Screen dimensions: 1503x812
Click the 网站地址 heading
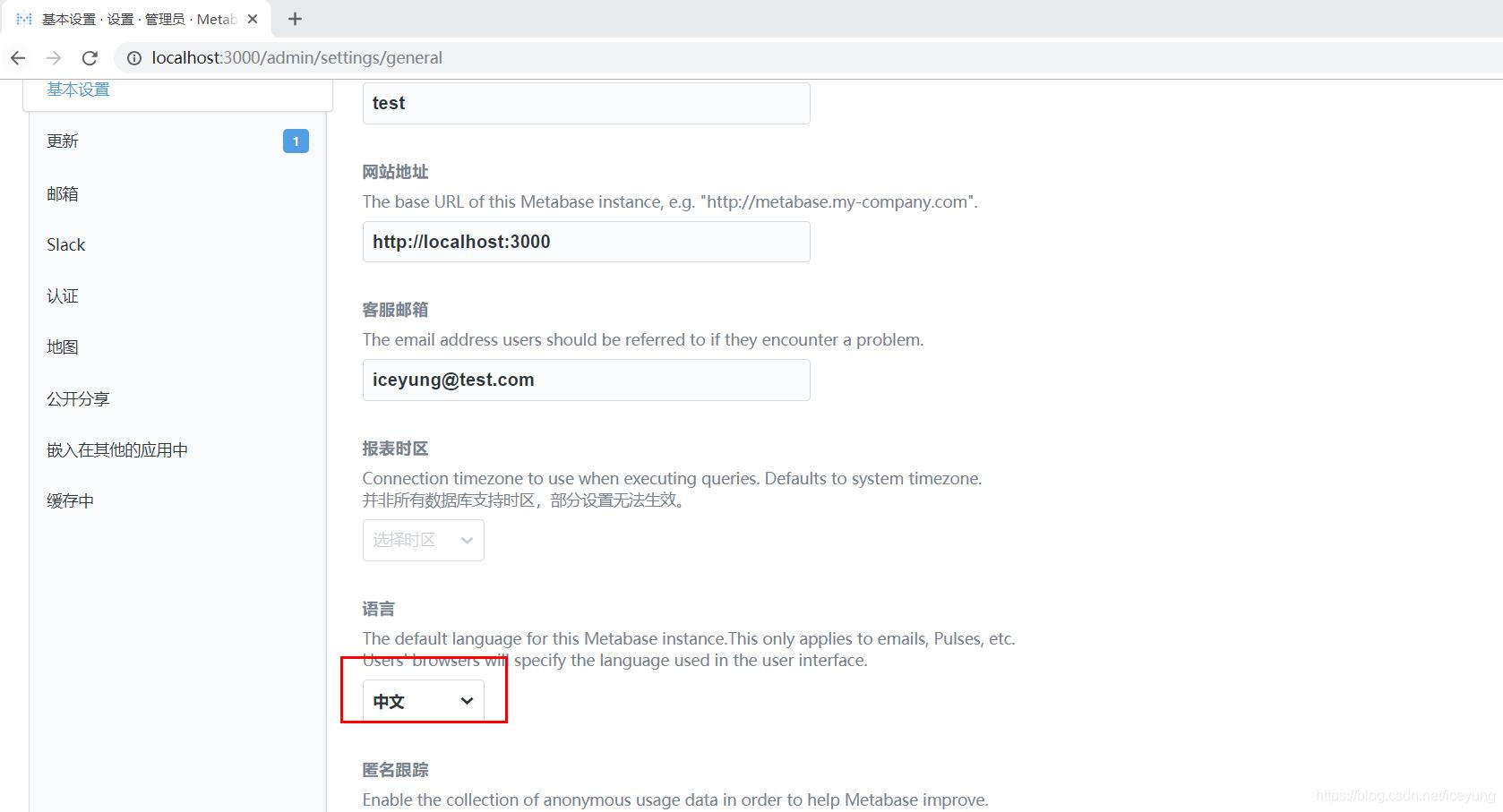395,172
